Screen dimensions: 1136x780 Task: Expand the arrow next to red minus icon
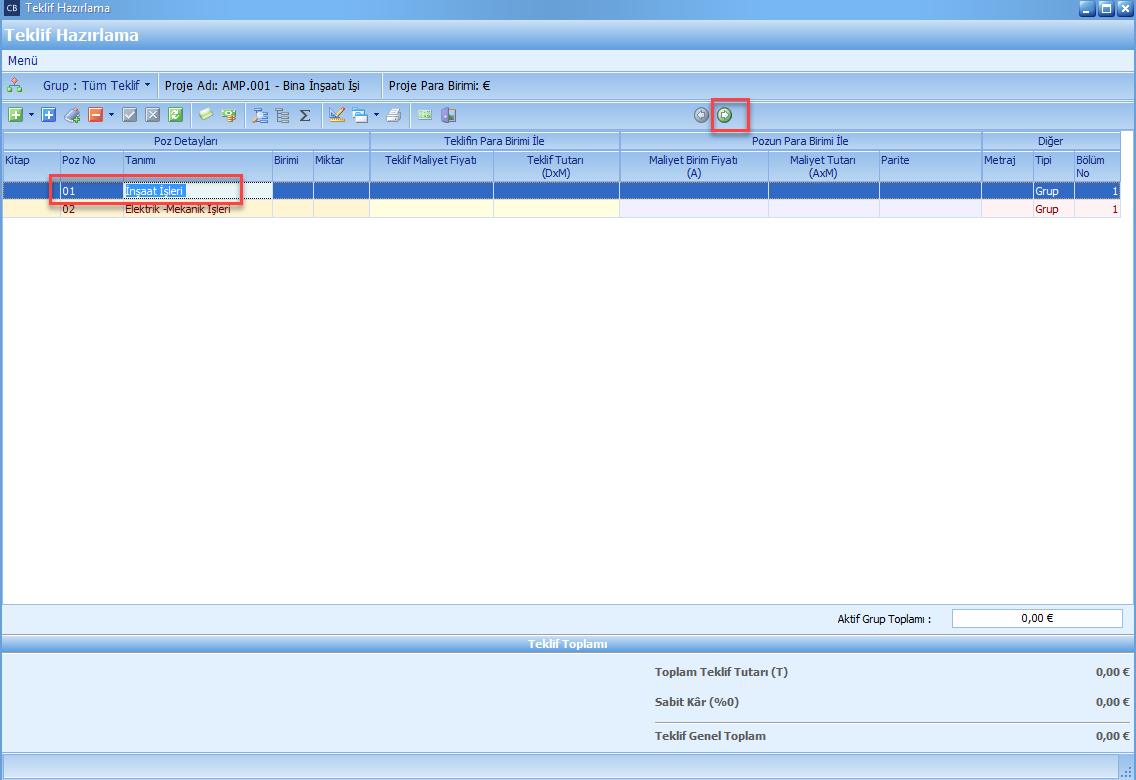[111, 115]
